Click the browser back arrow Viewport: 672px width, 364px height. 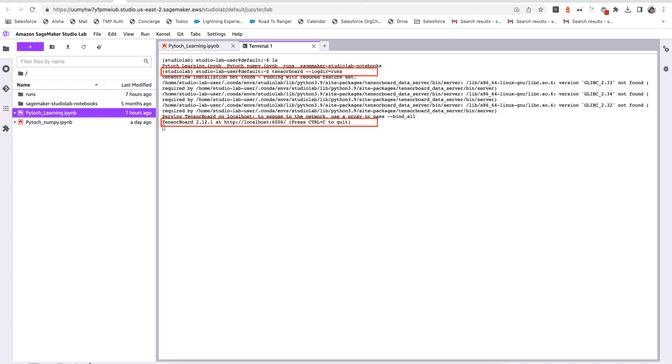click(8, 9)
